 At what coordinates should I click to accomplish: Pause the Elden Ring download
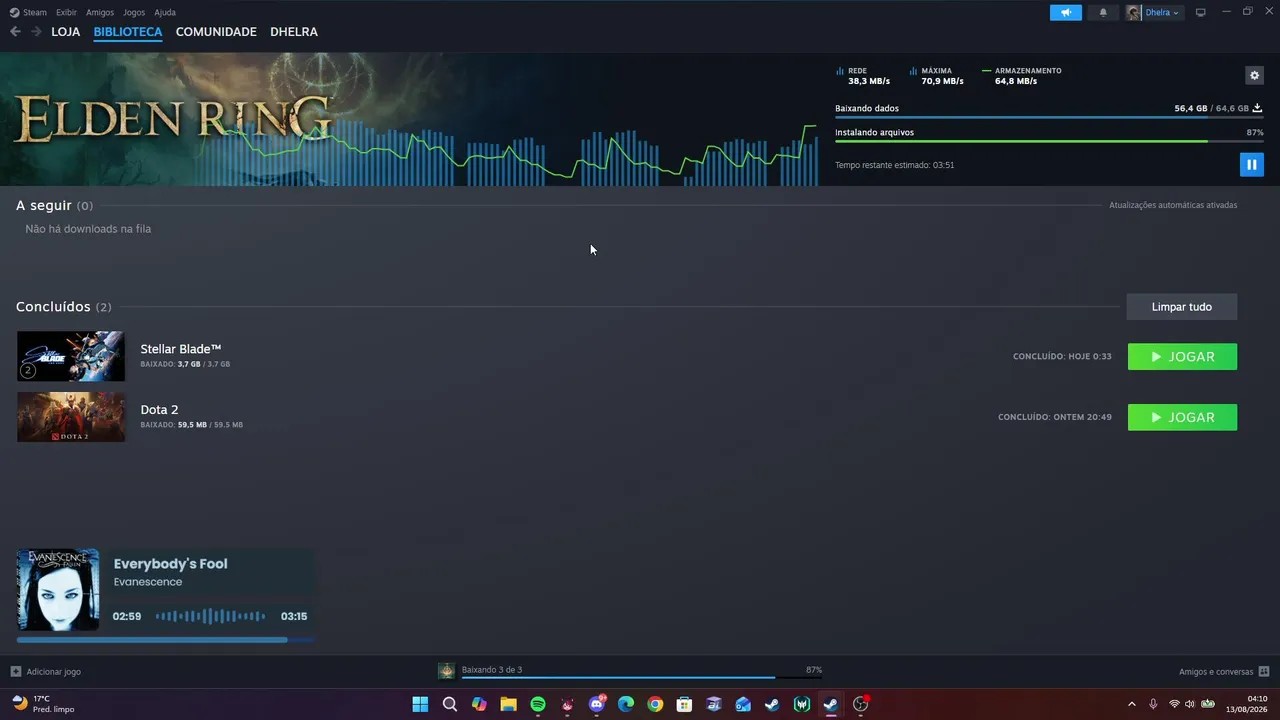pos(1251,164)
